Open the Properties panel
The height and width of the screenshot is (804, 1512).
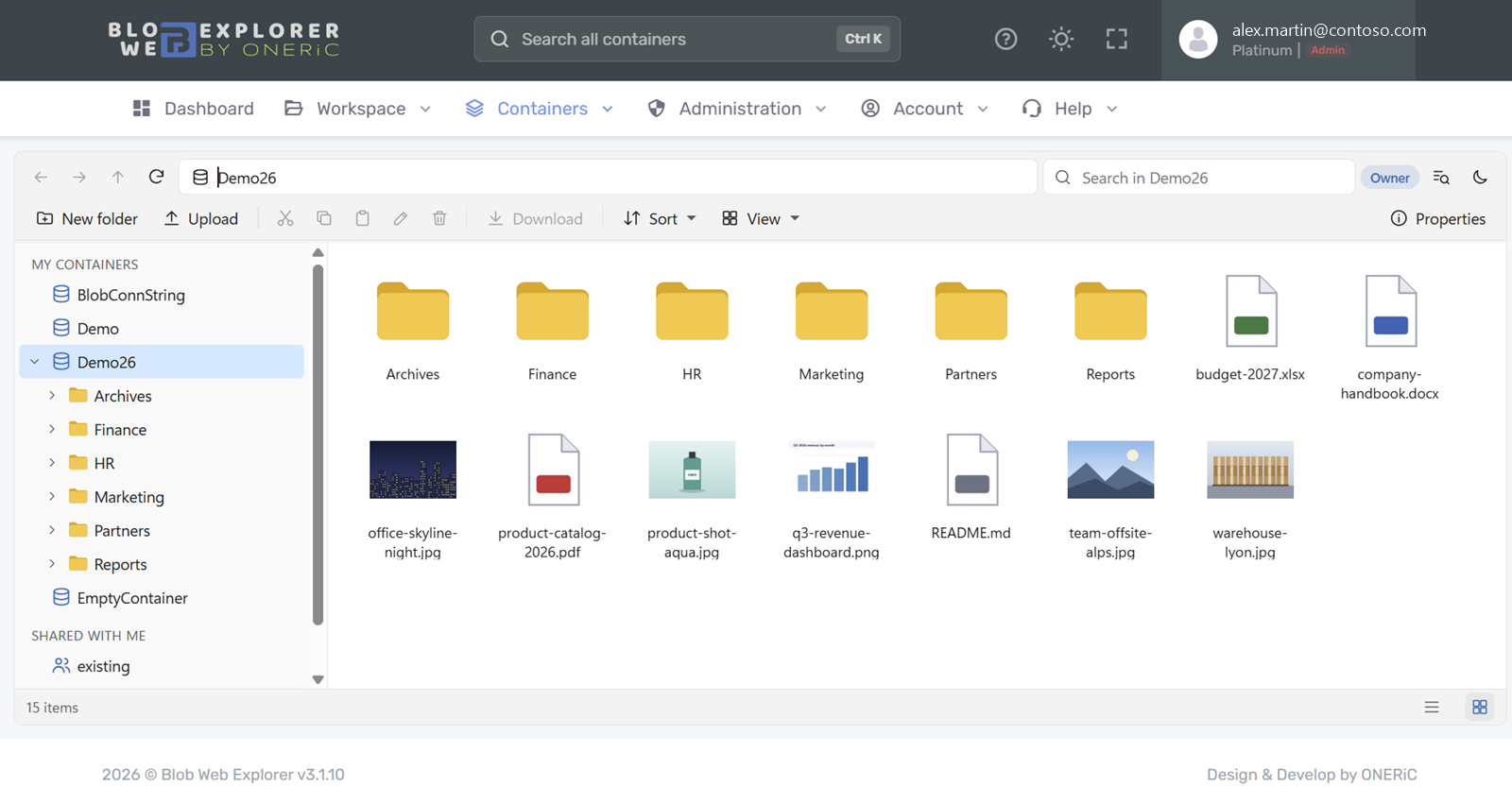point(1437,218)
